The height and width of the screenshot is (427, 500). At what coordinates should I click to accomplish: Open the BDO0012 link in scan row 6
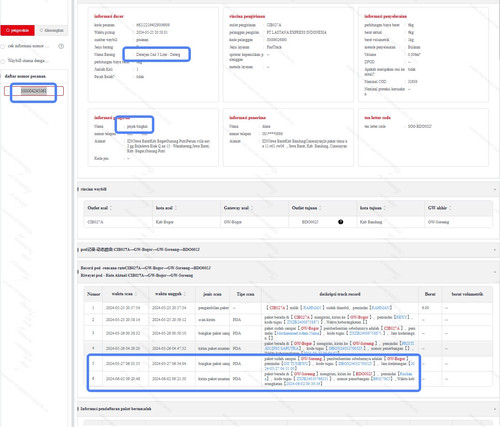364,374
